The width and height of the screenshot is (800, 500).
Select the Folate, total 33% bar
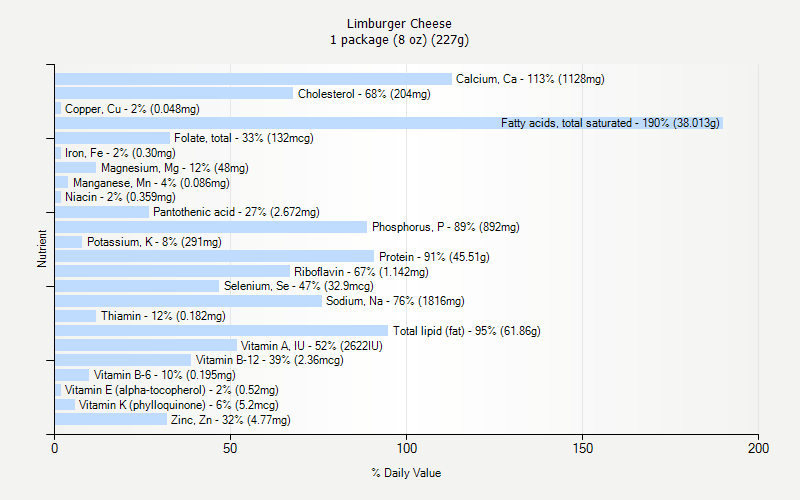coord(112,138)
